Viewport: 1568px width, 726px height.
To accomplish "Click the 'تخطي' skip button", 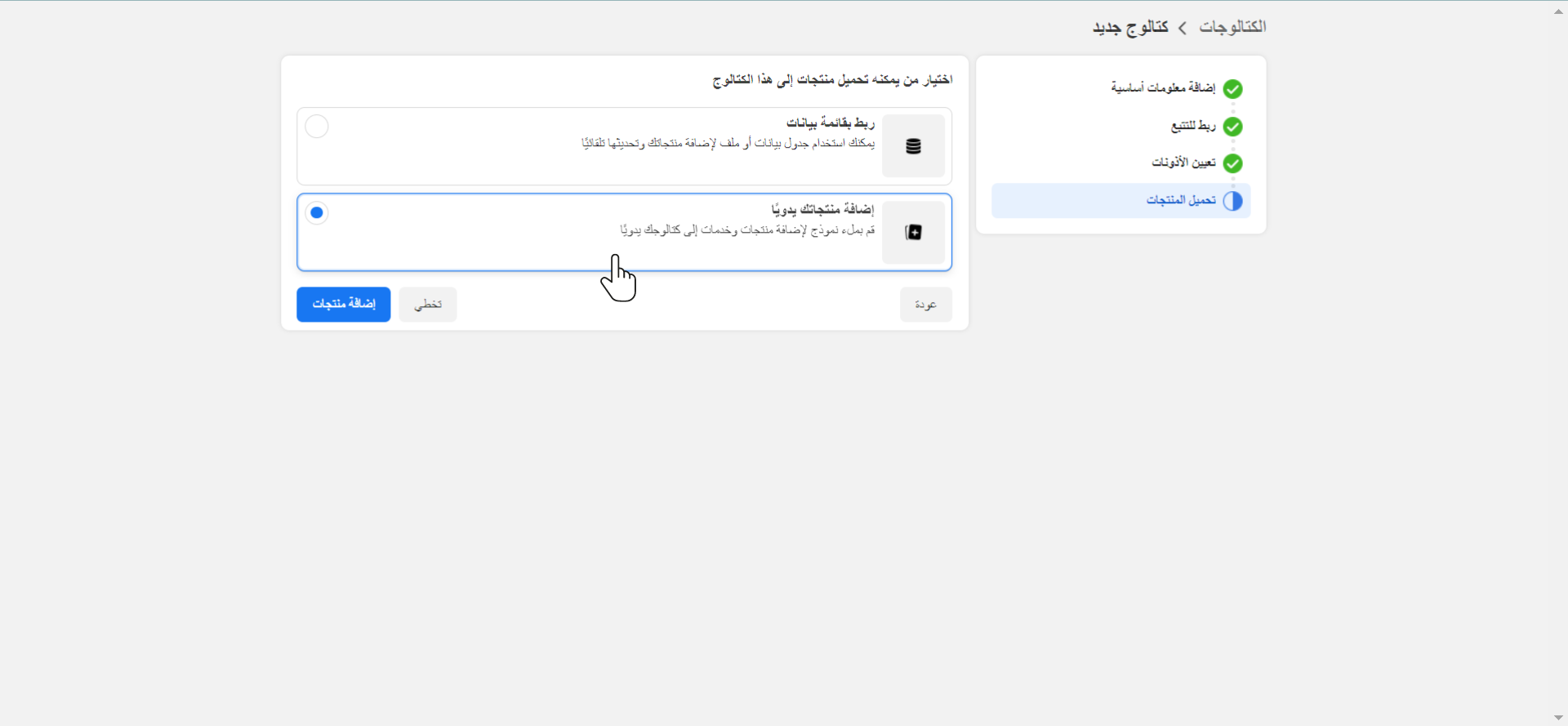I will tap(428, 305).
